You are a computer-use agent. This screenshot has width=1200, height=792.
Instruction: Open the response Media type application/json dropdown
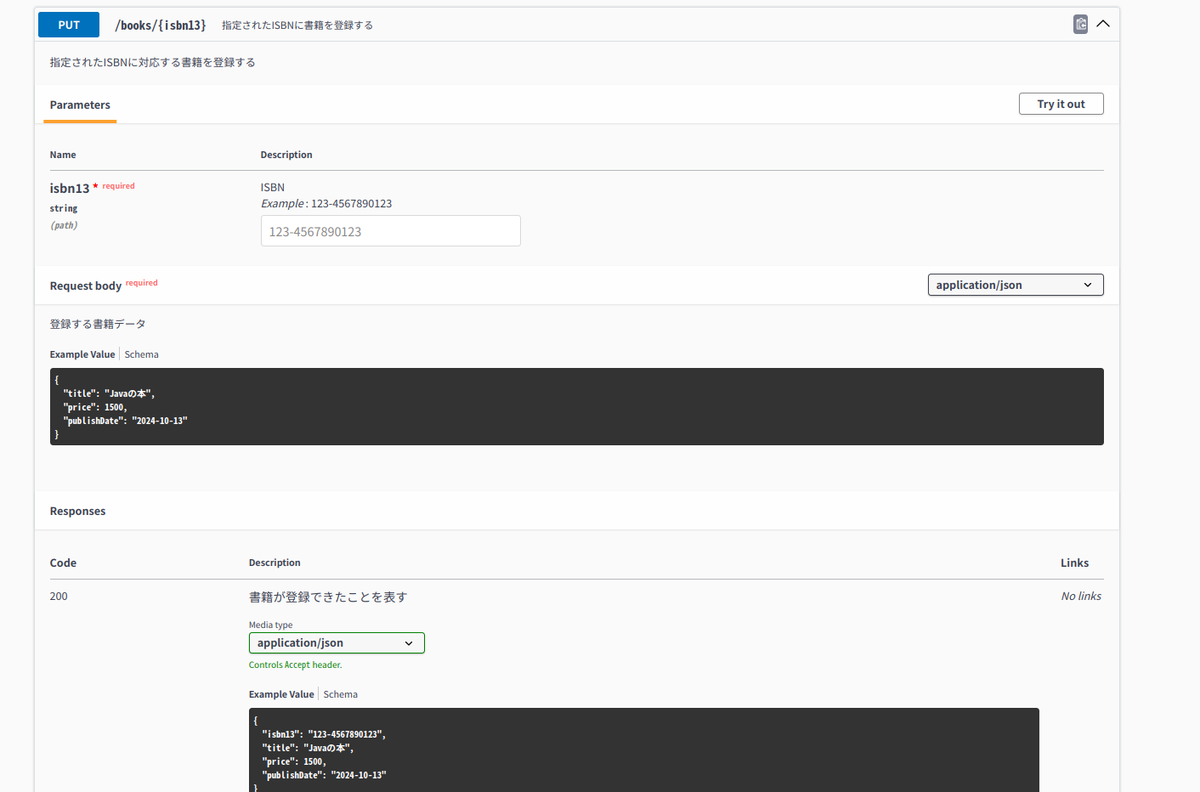point(336,642)
